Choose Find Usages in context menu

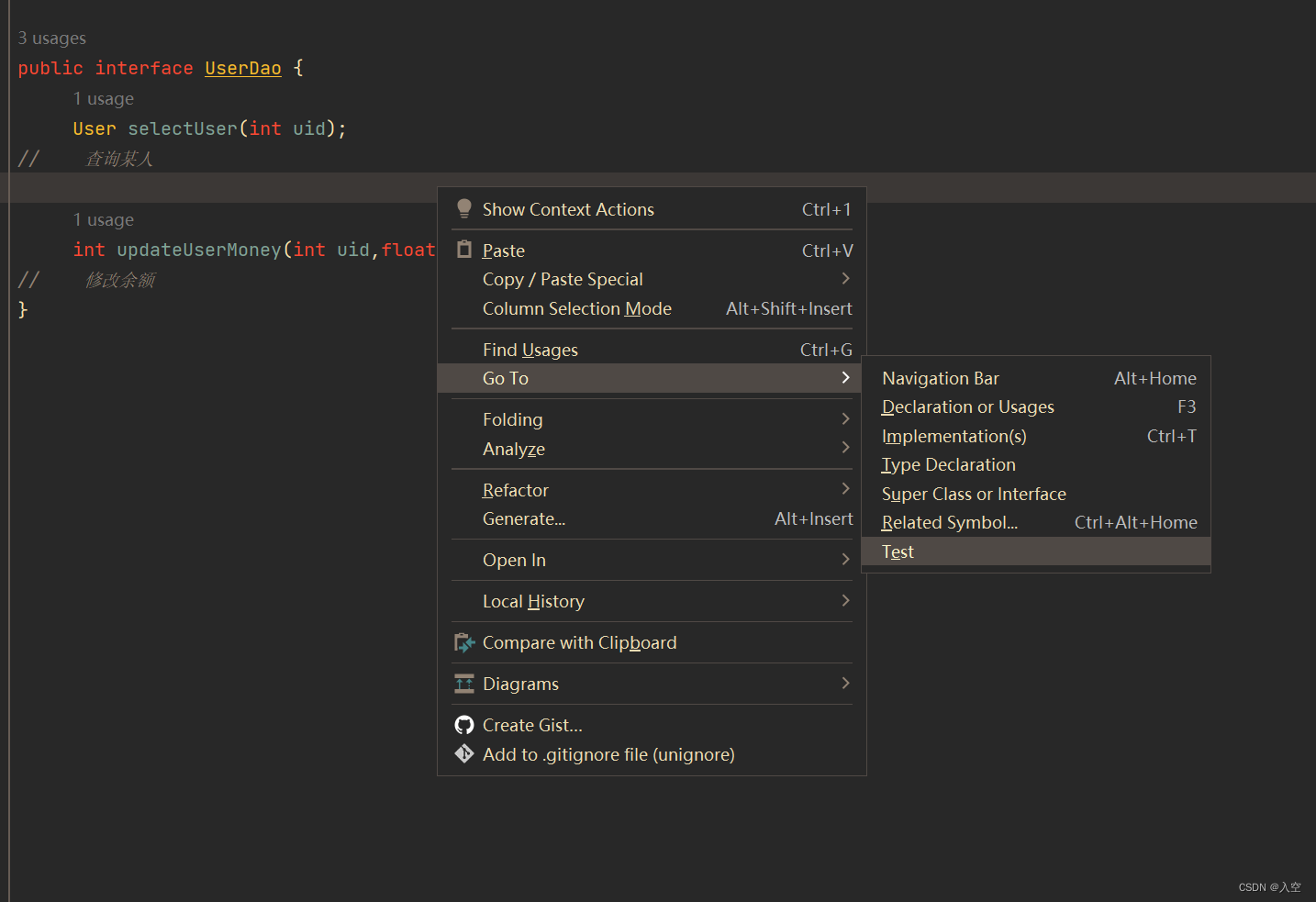652,350
